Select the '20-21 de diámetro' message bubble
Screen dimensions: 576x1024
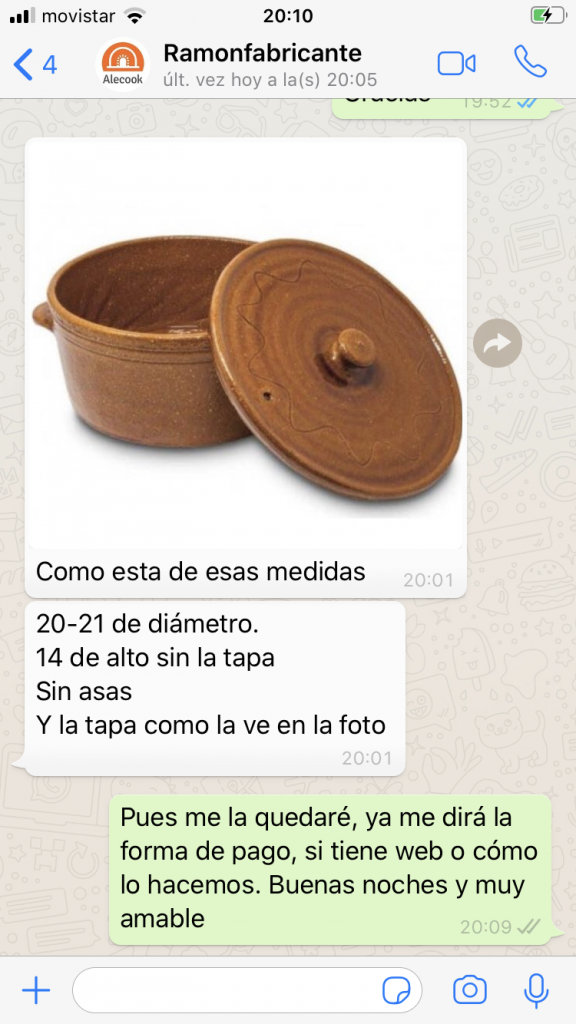[215, 688]
